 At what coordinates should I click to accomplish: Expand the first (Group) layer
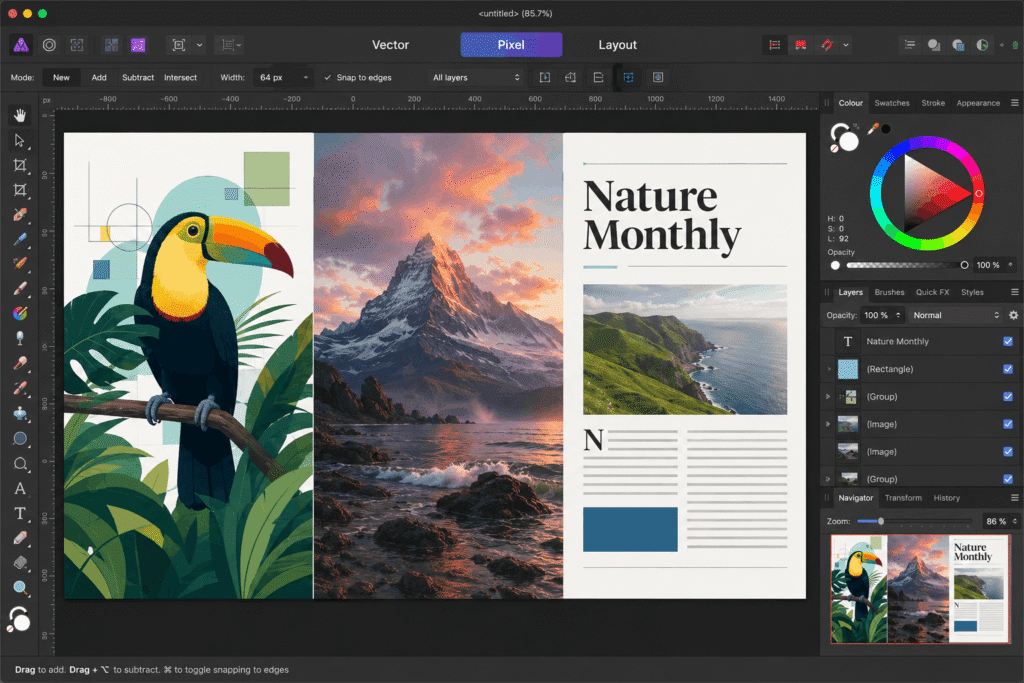828,396
